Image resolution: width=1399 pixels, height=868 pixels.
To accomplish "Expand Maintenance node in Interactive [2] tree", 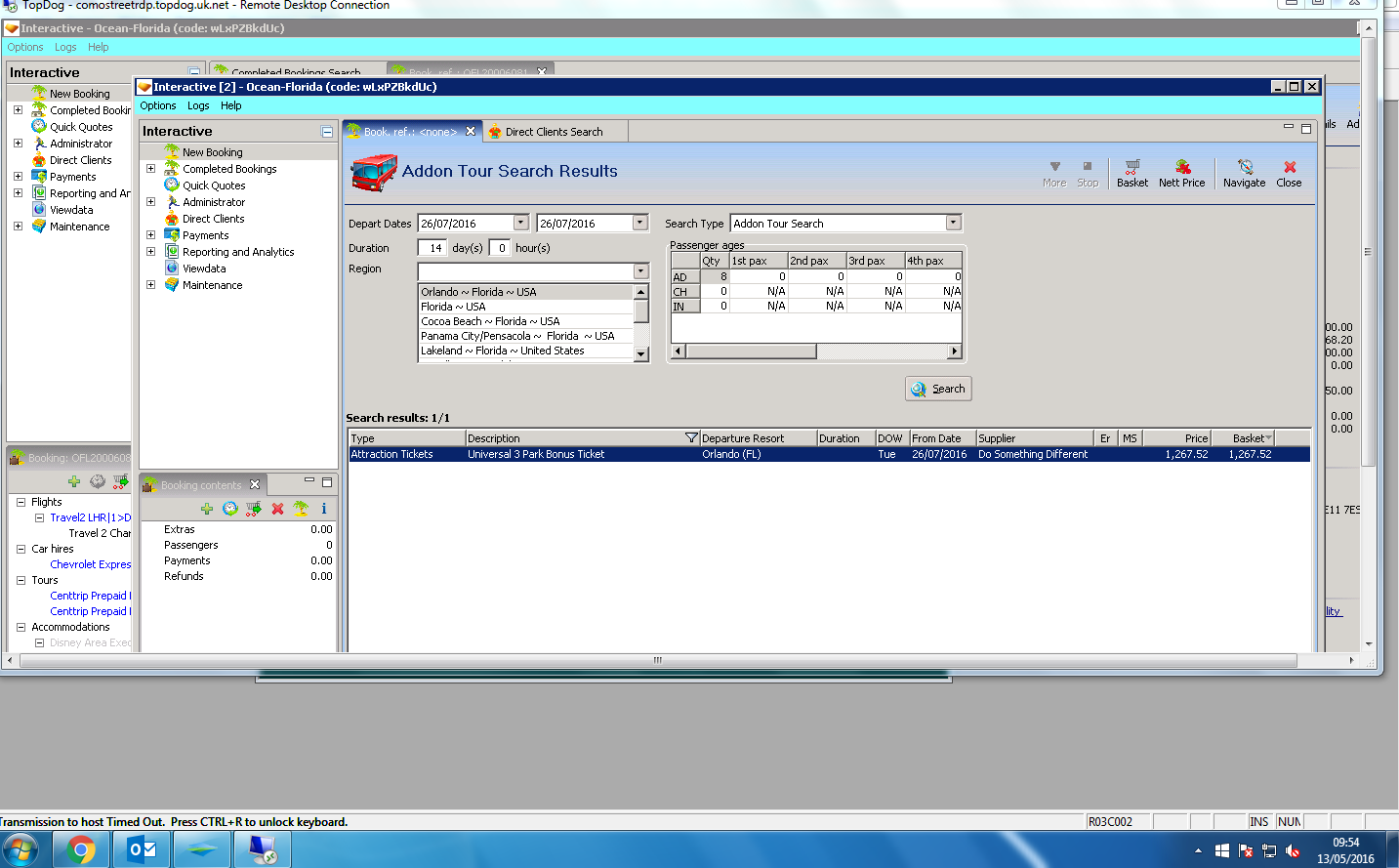I will [x=151, y=285].
